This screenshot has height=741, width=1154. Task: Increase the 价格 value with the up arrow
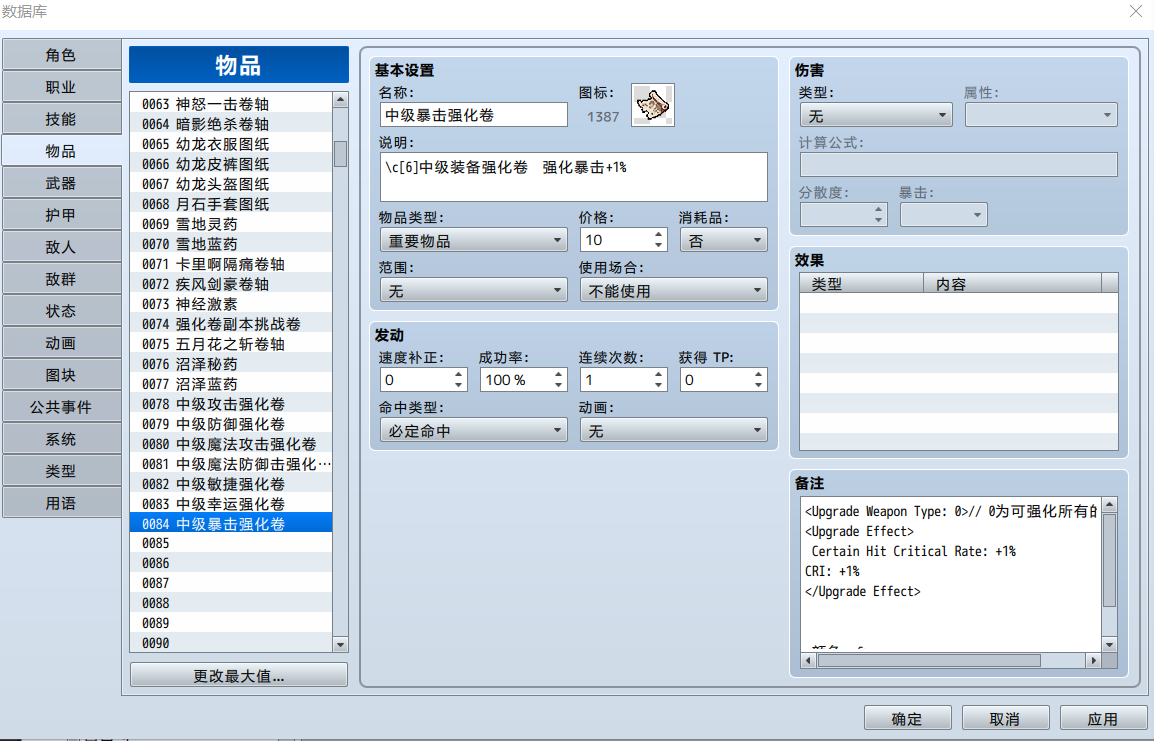[659, 235]
